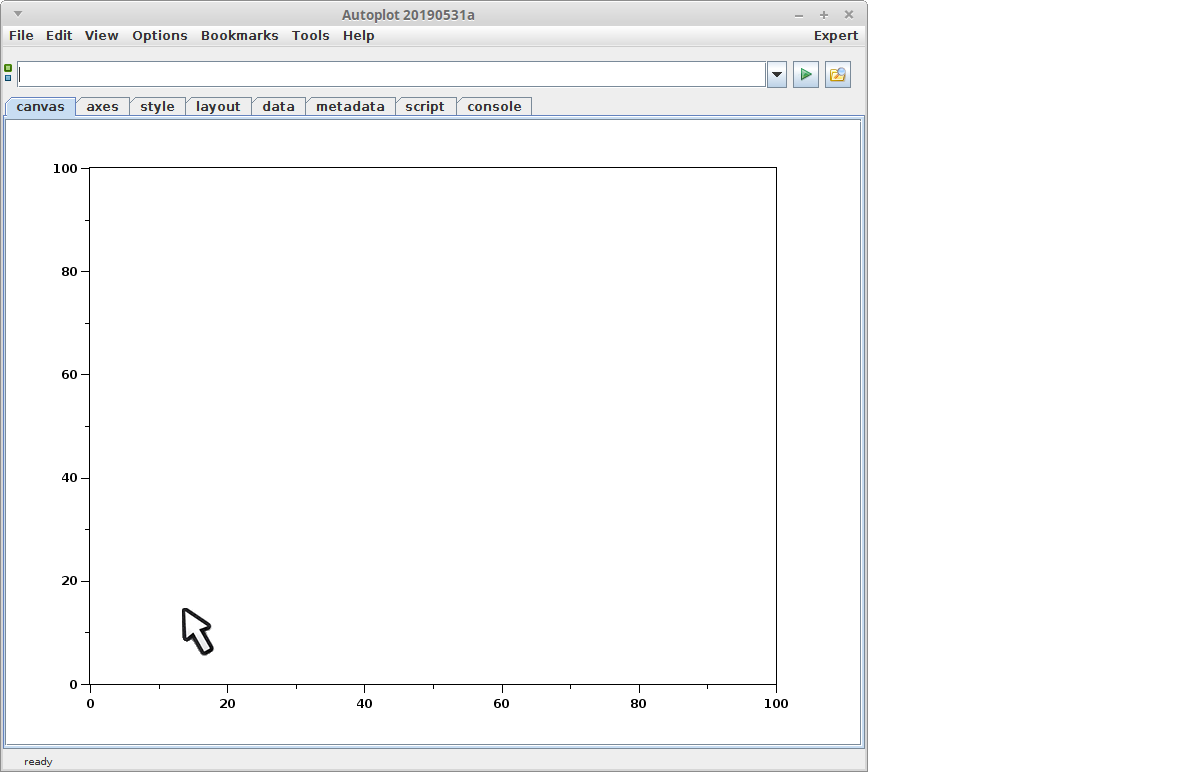
Task: Switch to the script tab
Action: click(425, 107)
